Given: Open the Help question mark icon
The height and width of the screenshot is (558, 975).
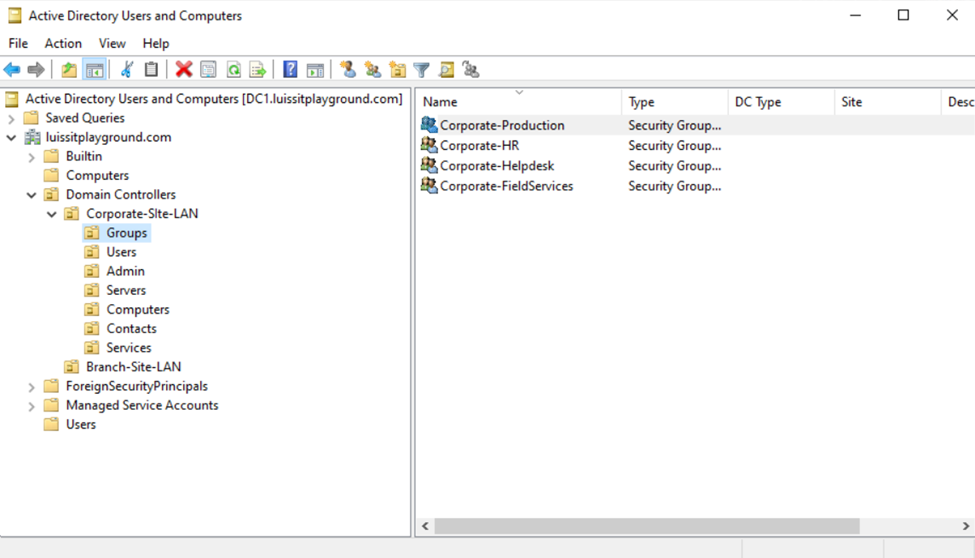Looking at the screenshot, I should [x=290, y=70].
